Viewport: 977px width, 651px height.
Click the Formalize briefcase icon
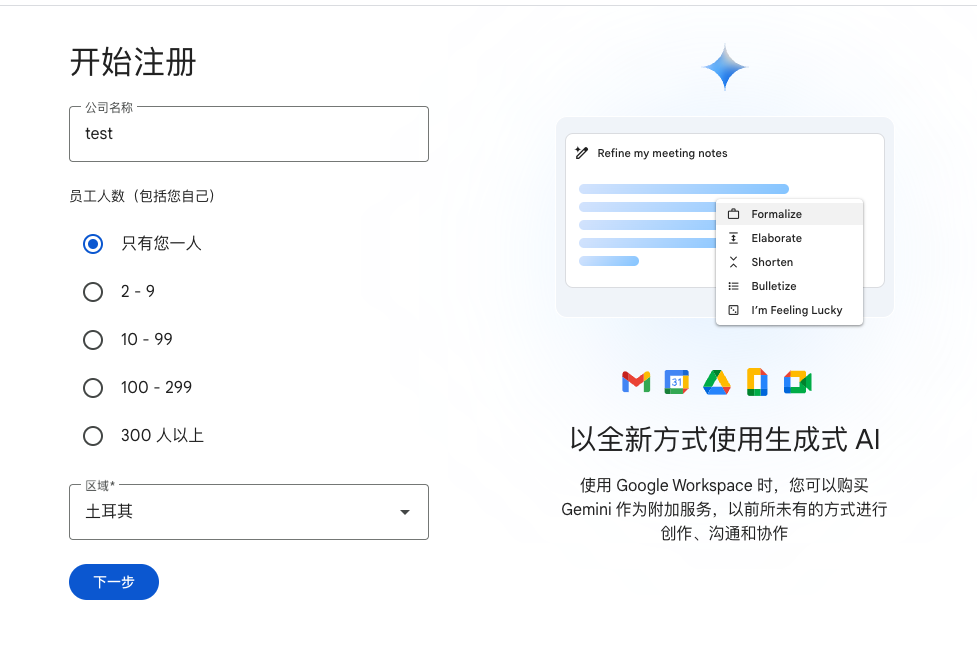point(733,214)
